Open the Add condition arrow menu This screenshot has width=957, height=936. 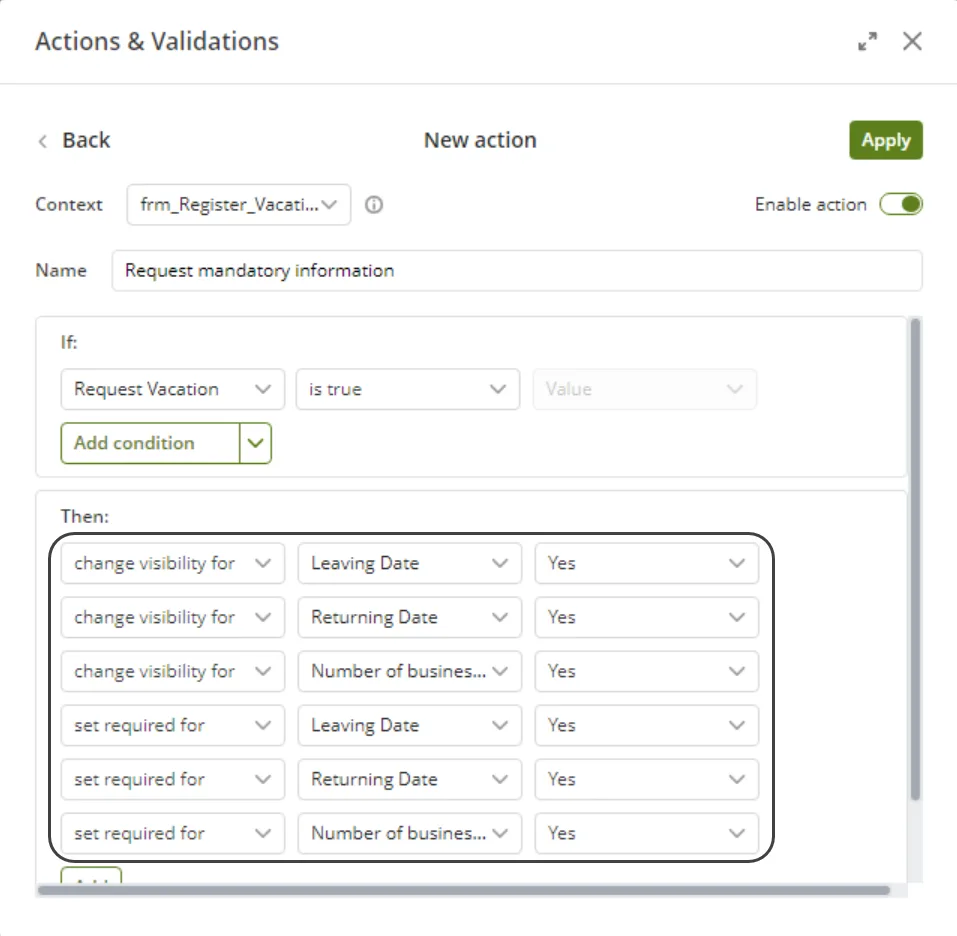coord(256,443)
